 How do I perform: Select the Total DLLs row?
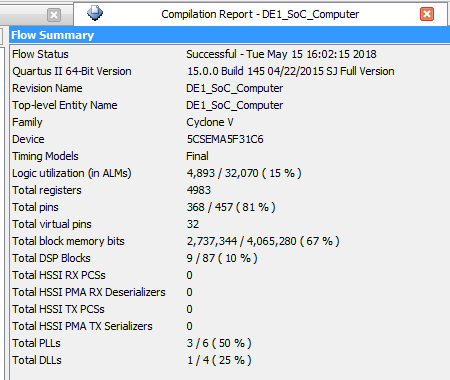[x=230, y=360]
